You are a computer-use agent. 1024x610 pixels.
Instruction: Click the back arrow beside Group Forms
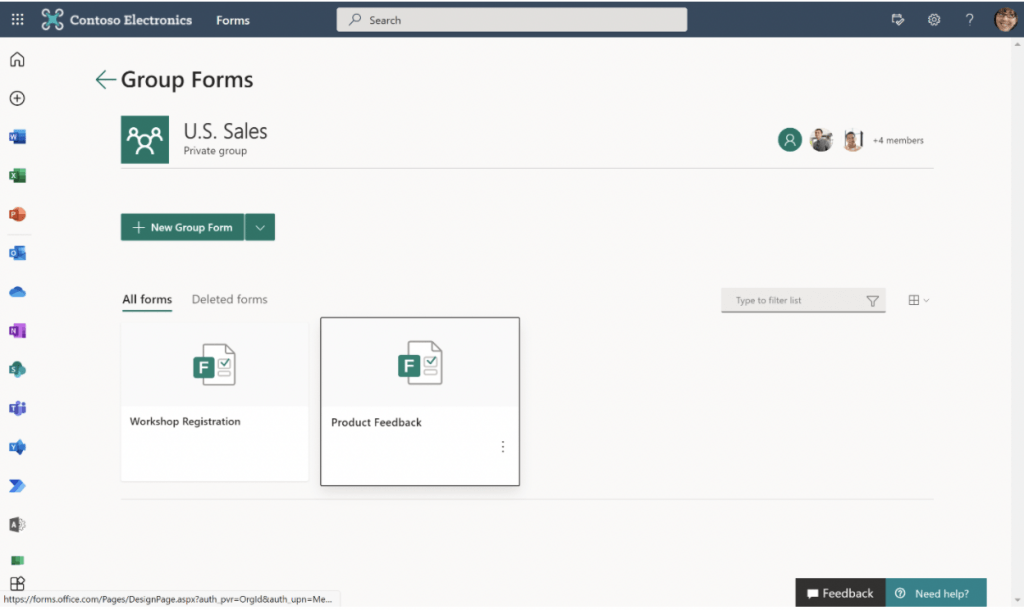[105, 80]
